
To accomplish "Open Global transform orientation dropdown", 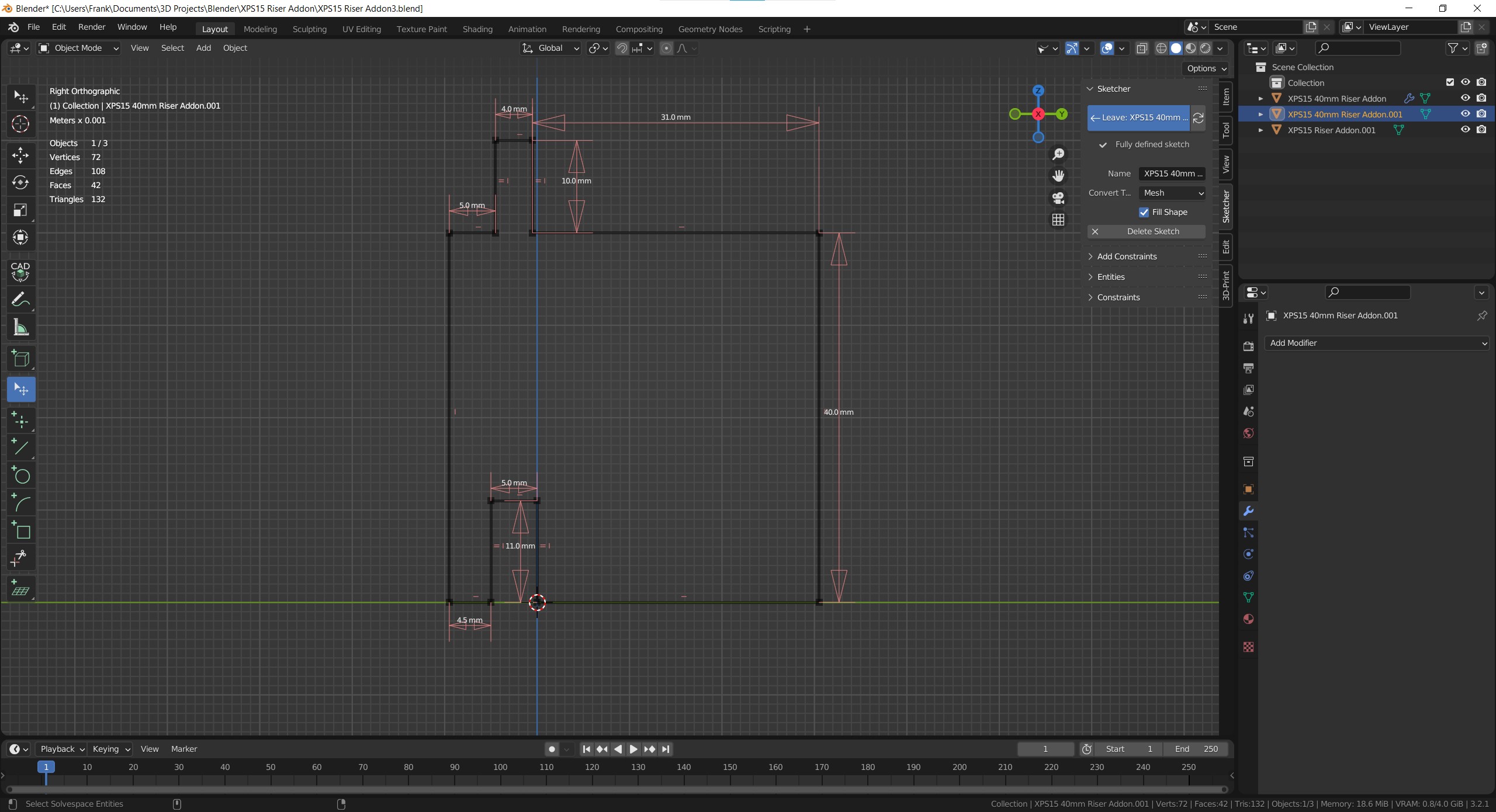I will click(550, 48).
